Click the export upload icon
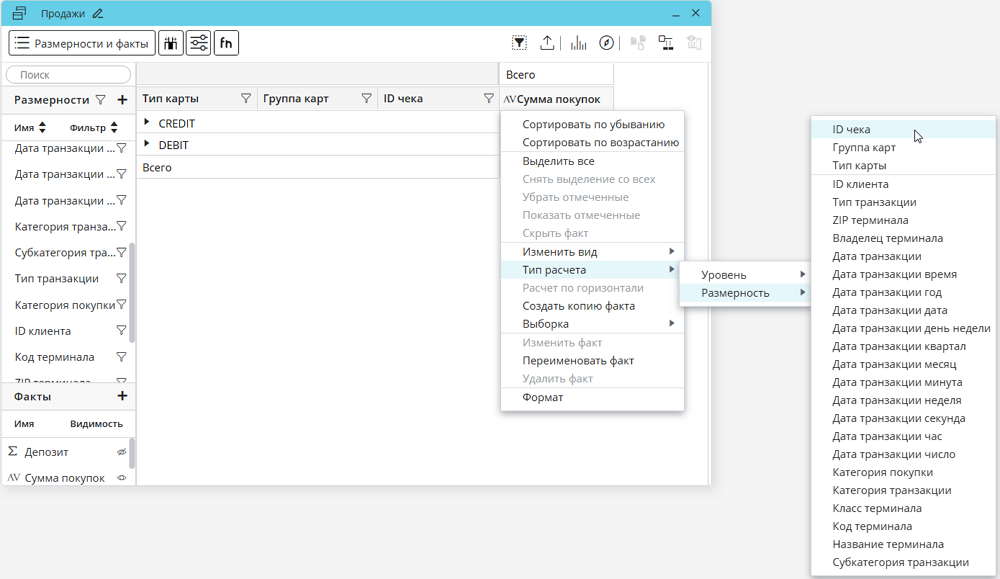1000x579 pixels. tap(547, 43)
